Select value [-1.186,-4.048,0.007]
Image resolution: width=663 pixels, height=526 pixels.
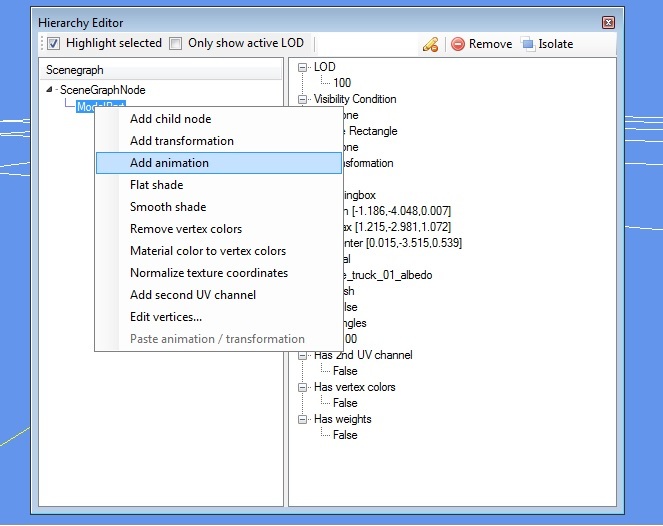(401, 211)
